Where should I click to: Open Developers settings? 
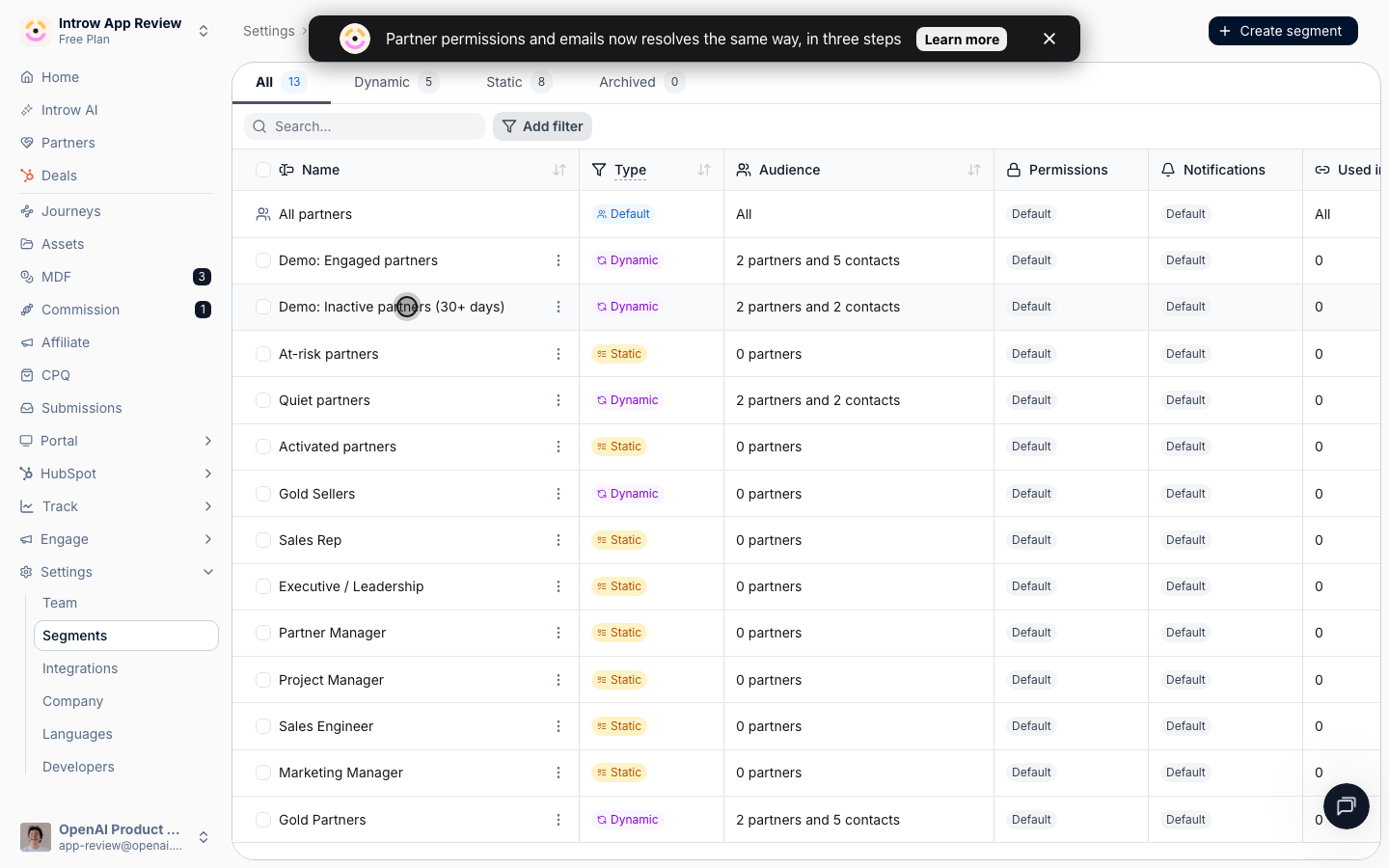point(78,767)
